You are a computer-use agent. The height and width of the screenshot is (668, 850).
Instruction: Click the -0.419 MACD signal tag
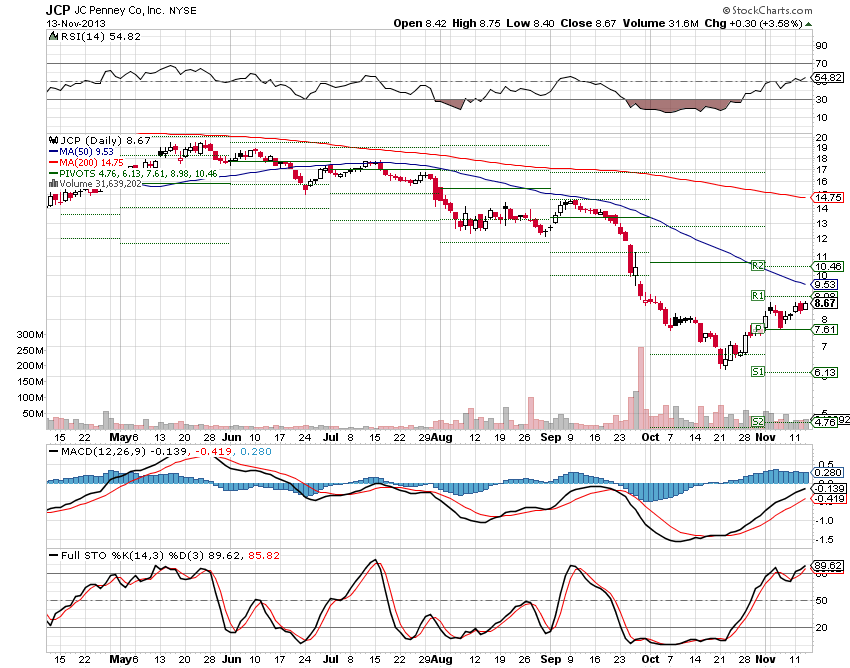(828, 498)
